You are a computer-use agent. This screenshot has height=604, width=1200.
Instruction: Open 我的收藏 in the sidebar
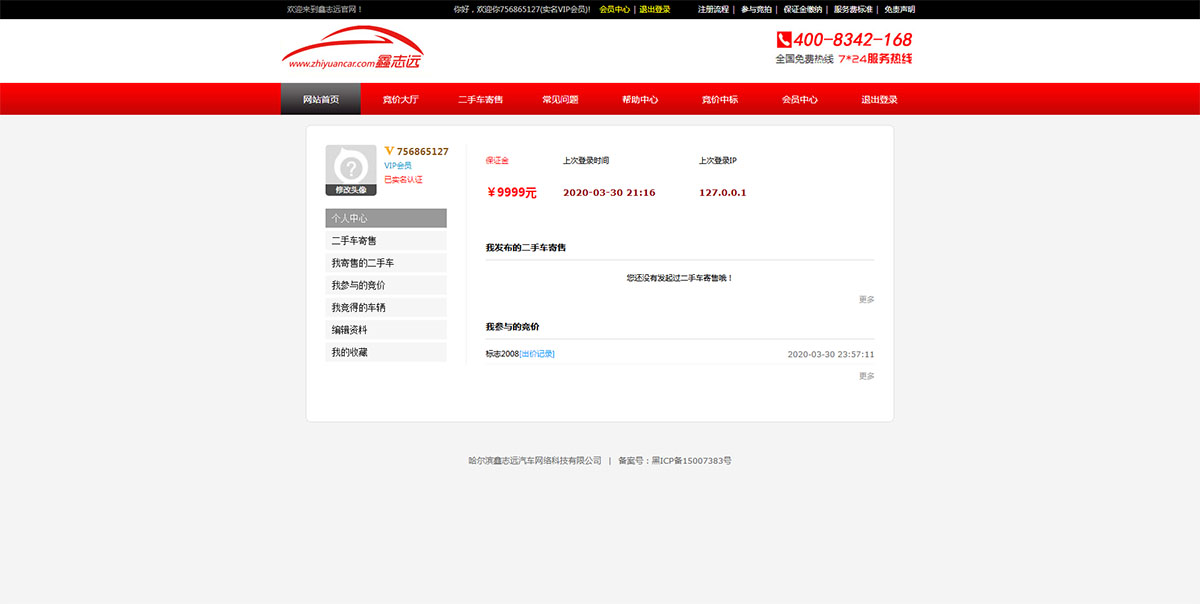(386, 352)
